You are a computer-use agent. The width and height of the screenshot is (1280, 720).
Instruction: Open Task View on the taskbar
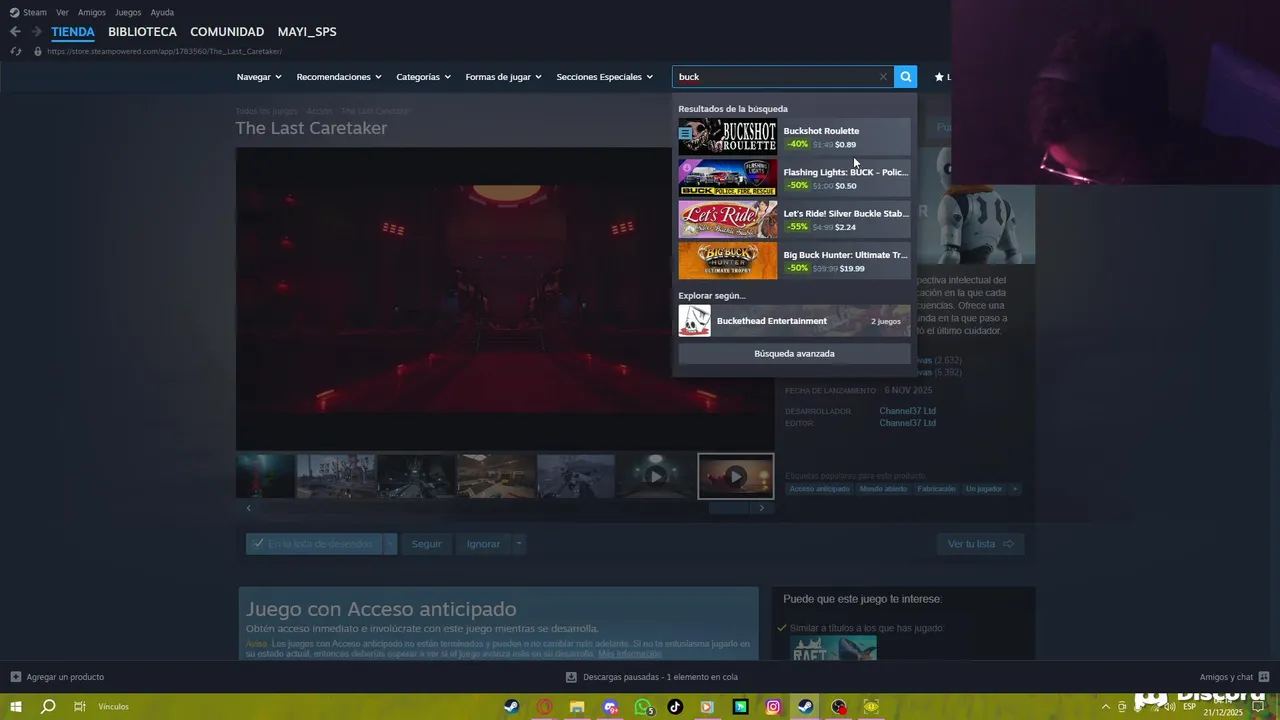click(x=80, y=706)
